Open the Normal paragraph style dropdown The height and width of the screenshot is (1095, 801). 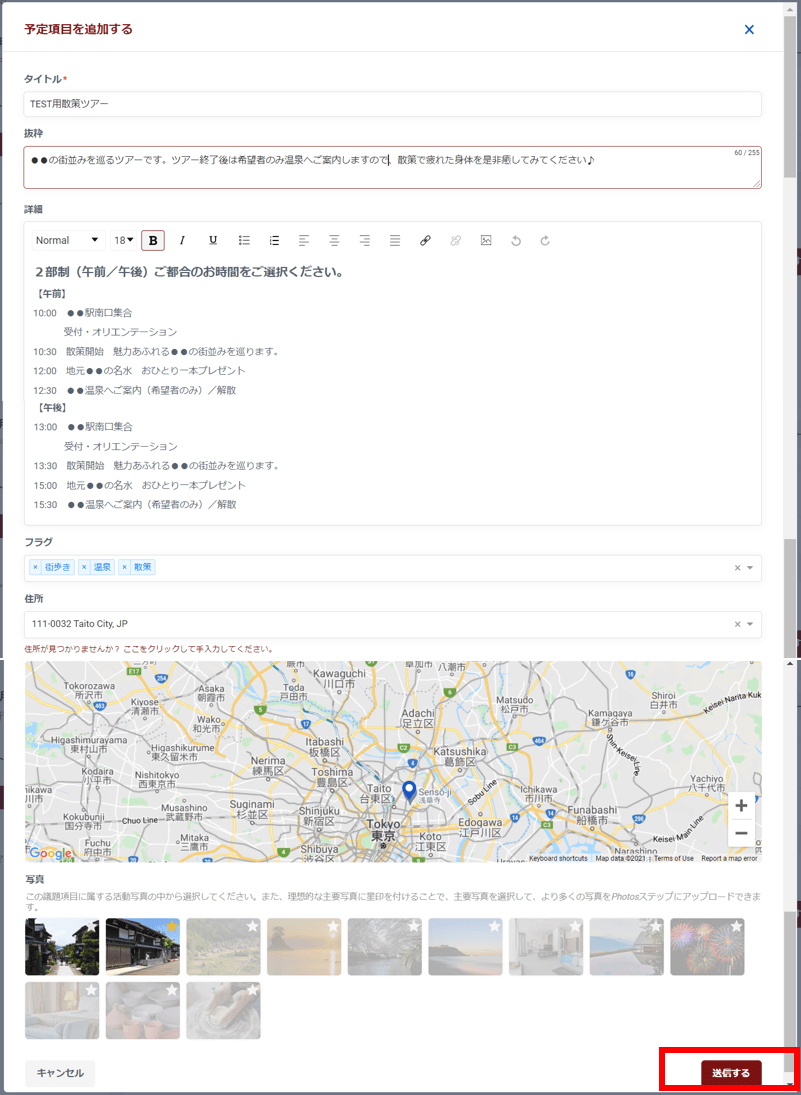point(68,240)
